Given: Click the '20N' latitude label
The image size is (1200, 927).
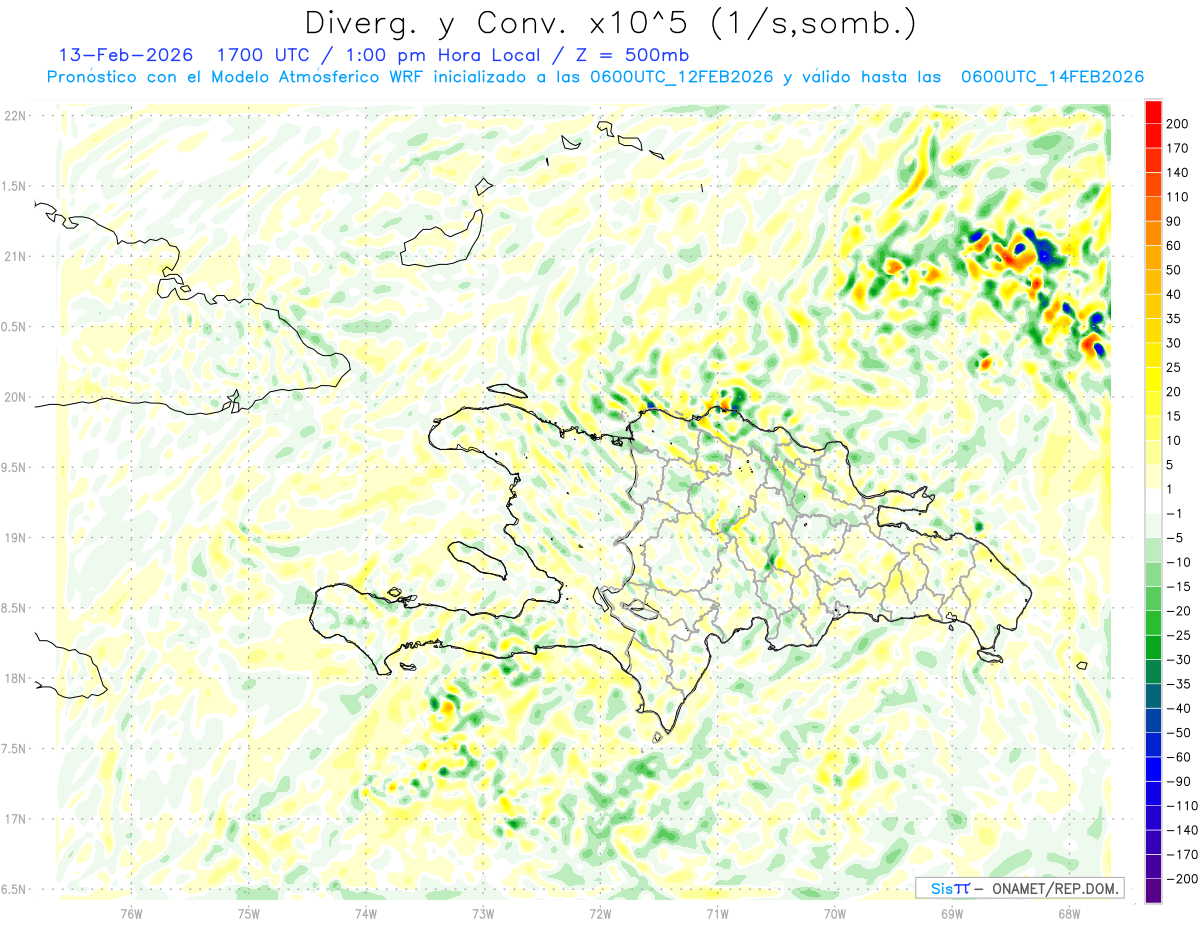Looking at the screenshot, I should (x=15, y=397).
